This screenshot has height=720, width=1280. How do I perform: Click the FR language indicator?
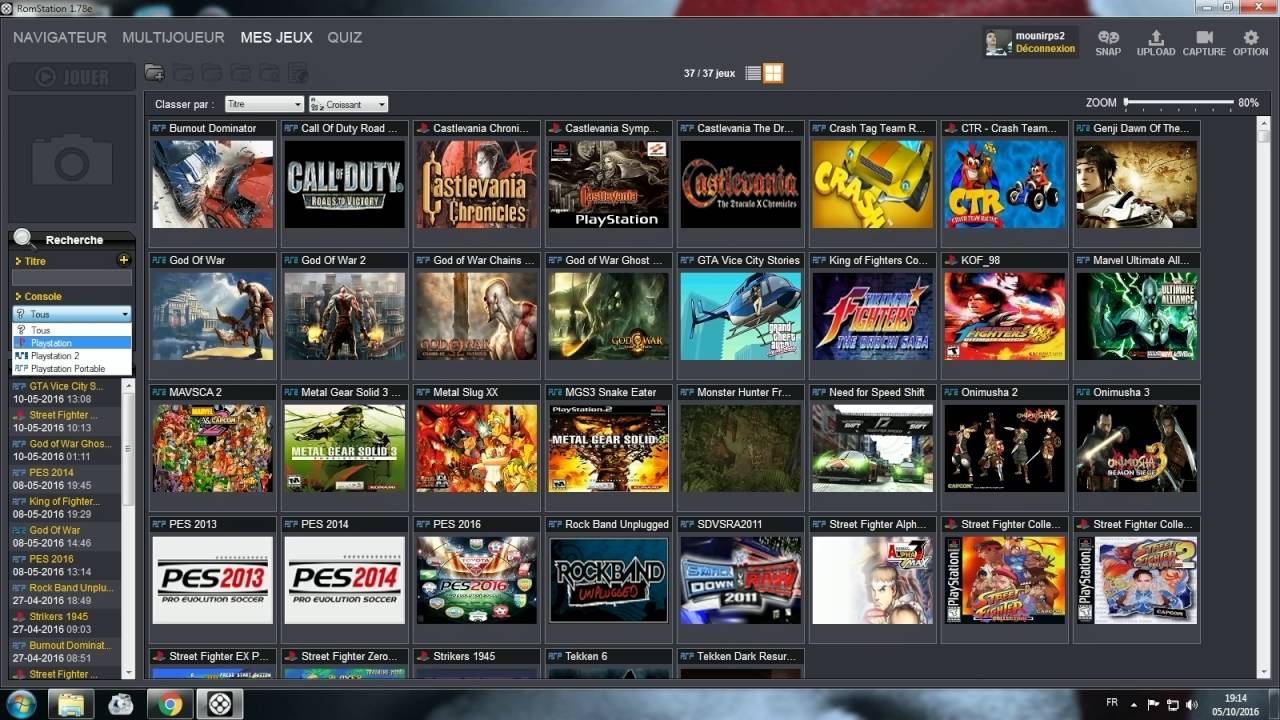point(1113,702)
